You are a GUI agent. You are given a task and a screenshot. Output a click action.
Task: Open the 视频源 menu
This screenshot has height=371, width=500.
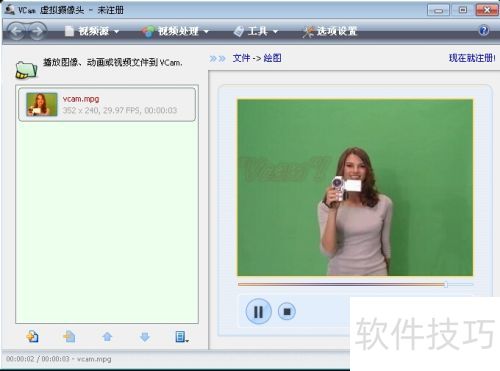pos(92,31)
